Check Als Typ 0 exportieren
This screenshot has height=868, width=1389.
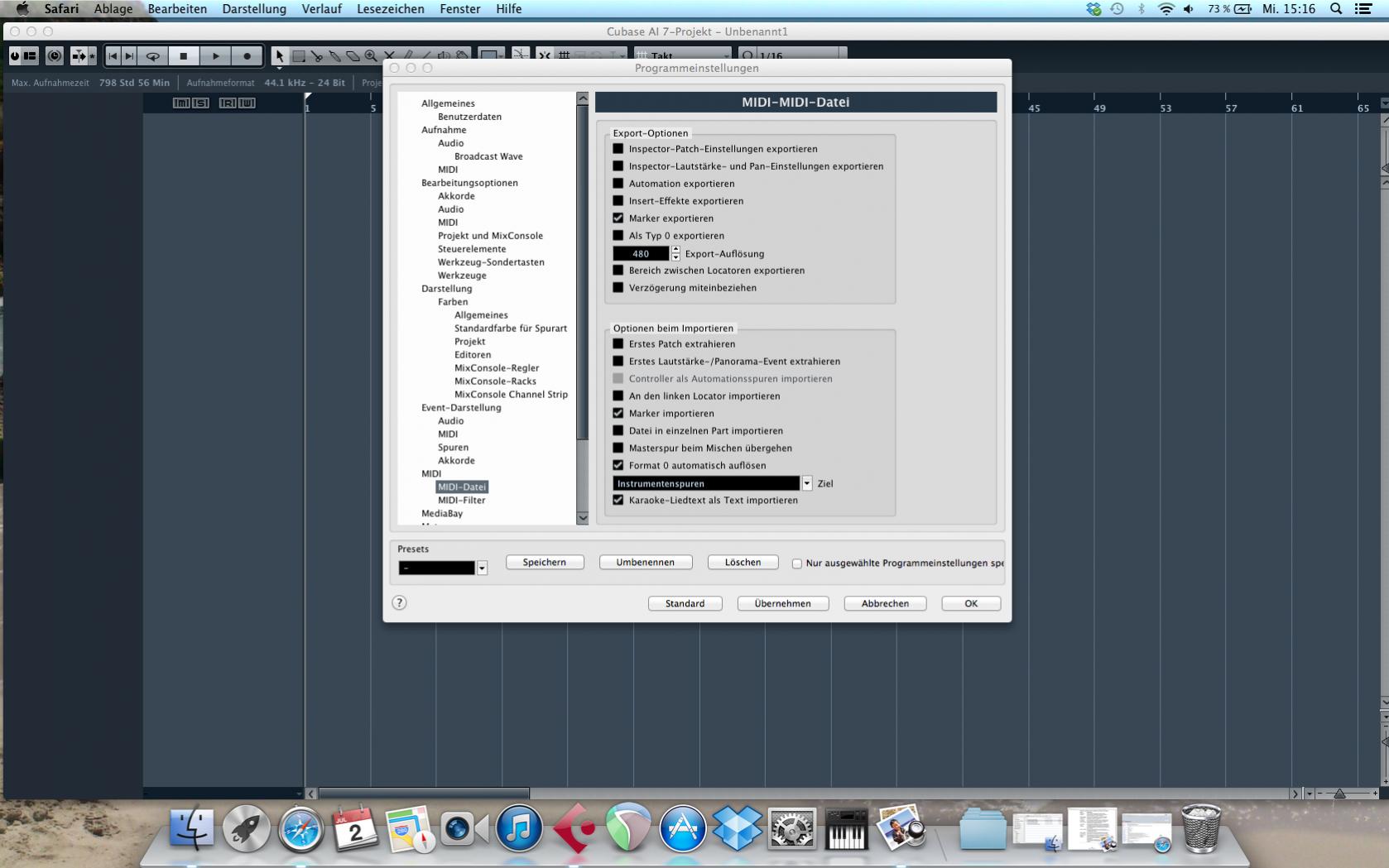click(x=618, y=236)
